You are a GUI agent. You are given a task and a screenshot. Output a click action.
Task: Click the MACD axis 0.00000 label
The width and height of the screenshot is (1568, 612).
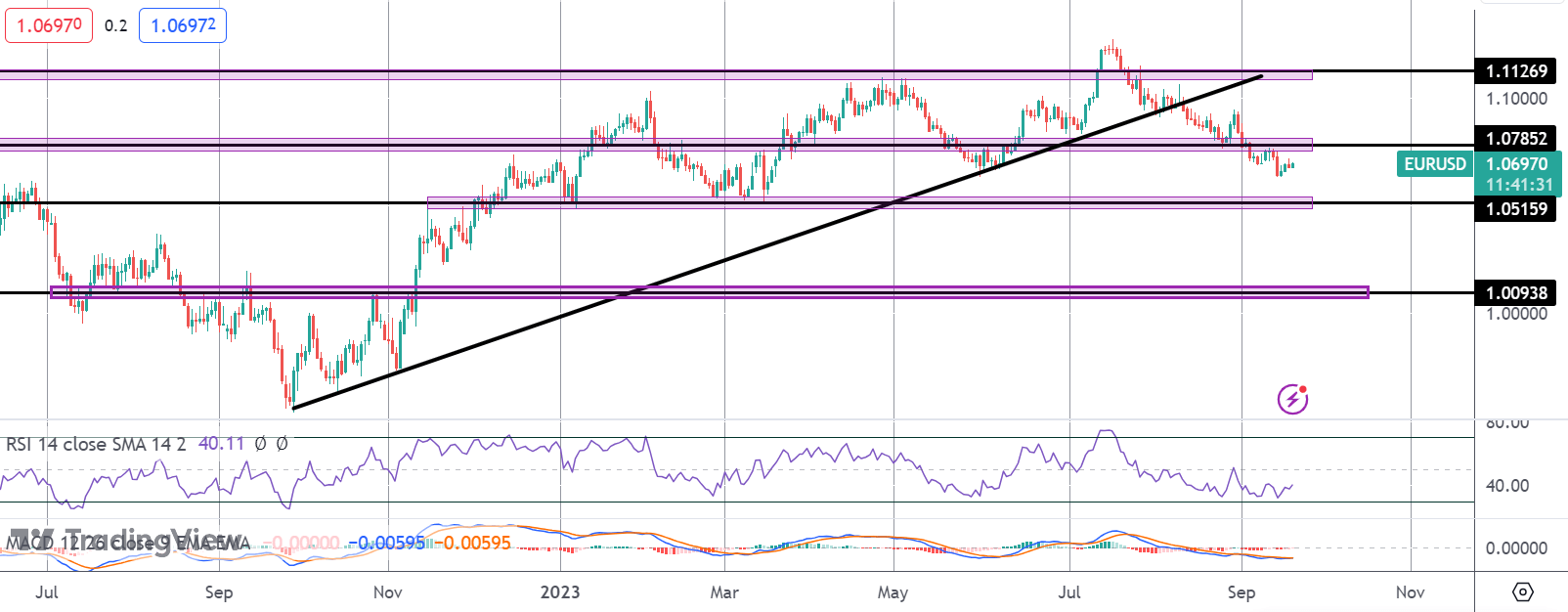point(1516,548)
